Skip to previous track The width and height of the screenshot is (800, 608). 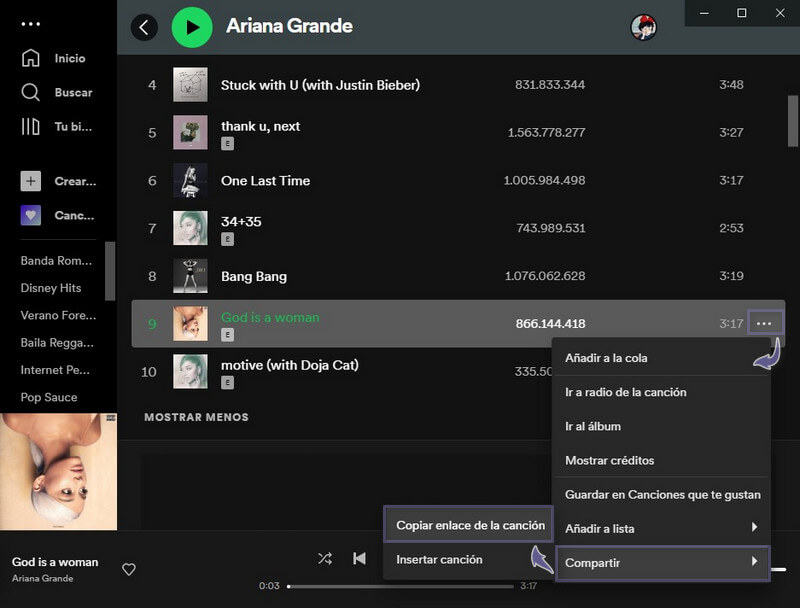coord(359,559)
